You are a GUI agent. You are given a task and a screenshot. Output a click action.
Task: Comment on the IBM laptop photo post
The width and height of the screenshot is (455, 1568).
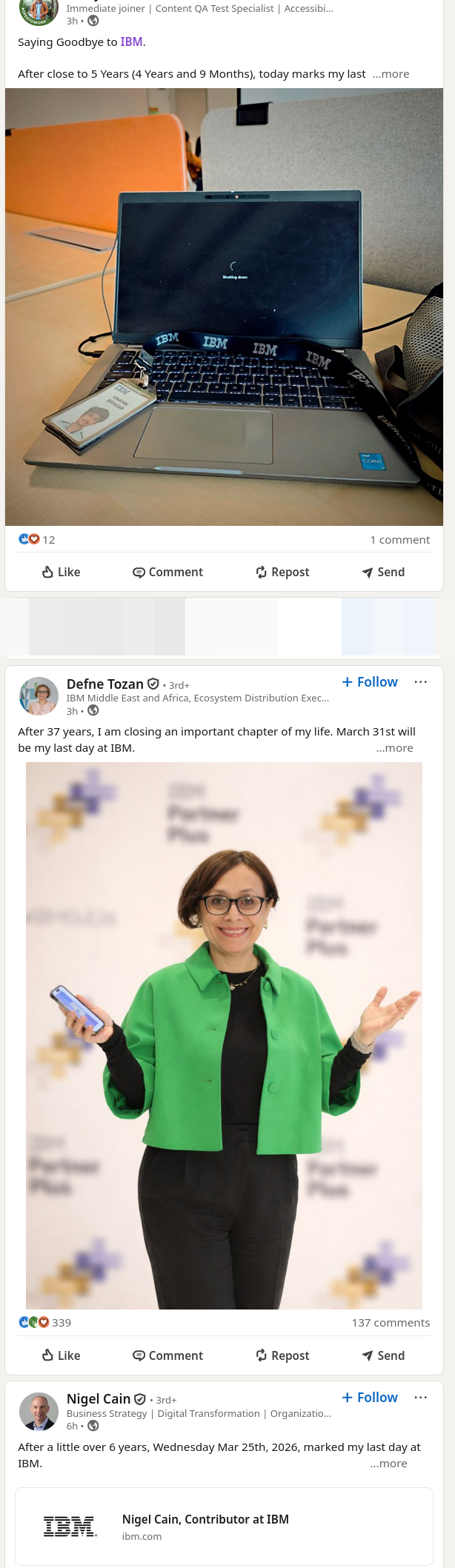pyautogui.click(x=167, y=572)
